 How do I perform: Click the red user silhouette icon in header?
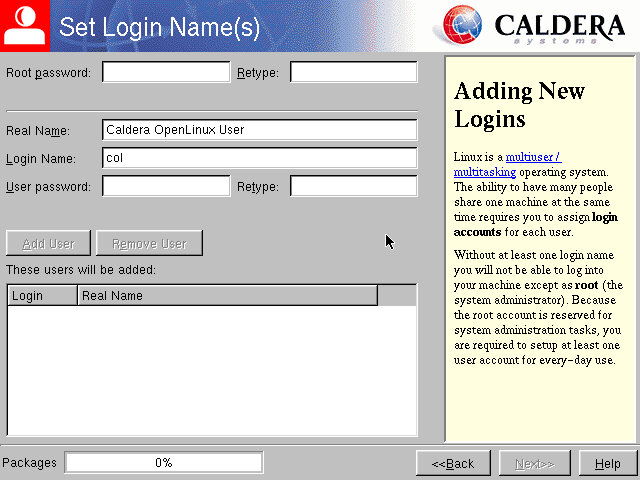[x=22, y=25]
